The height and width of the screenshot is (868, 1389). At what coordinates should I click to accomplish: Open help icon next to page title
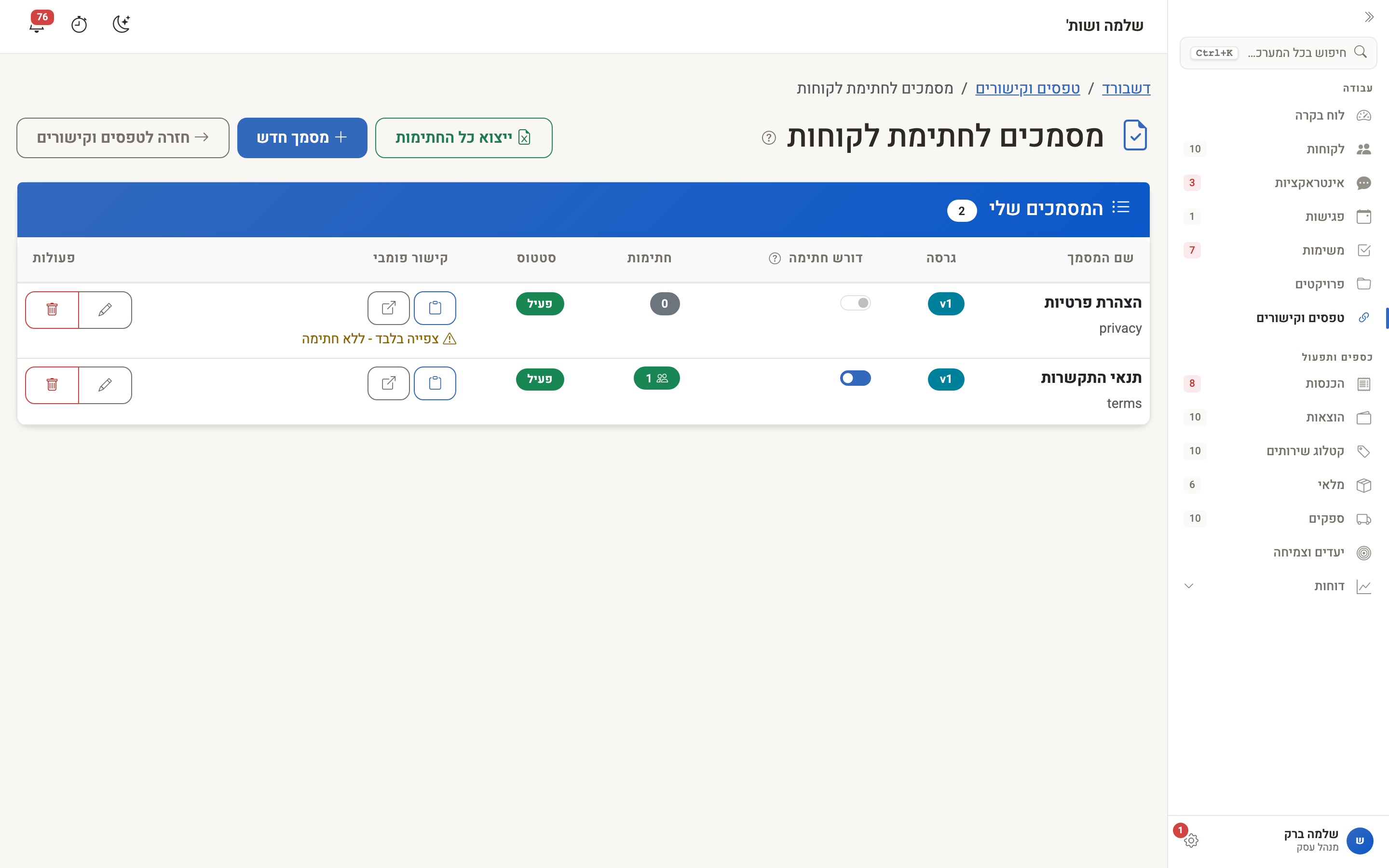click(x=769, y=138)
